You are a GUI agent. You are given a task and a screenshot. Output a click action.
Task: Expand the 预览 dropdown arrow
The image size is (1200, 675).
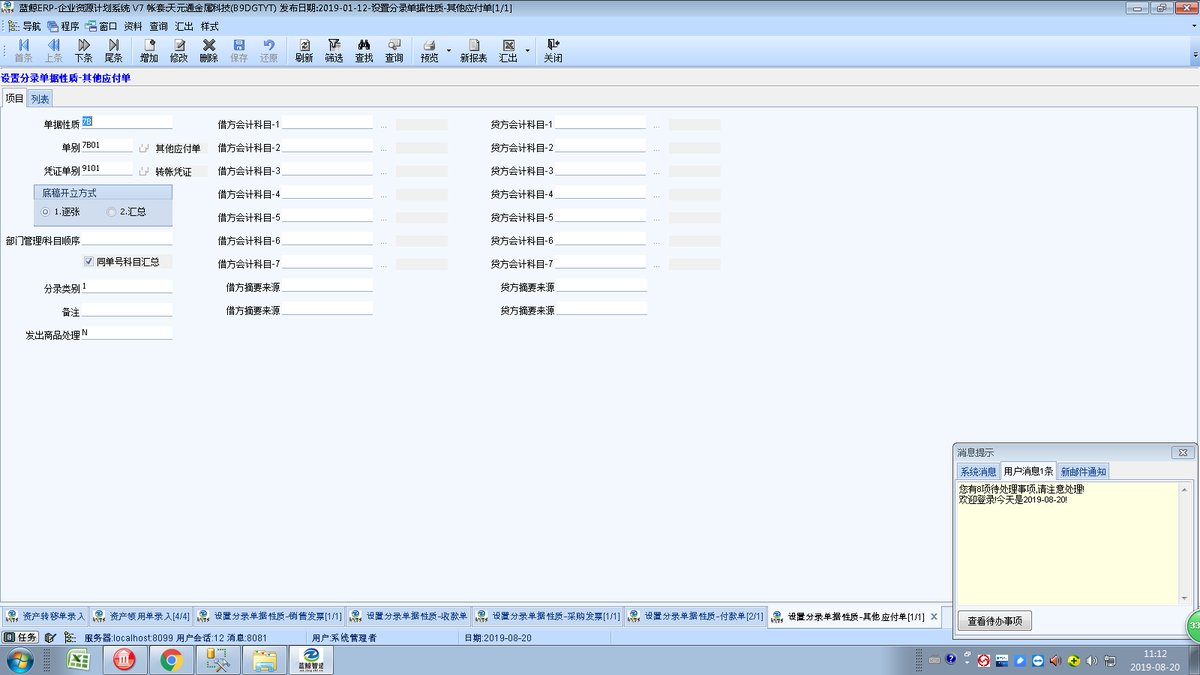[x=448, y=51]
